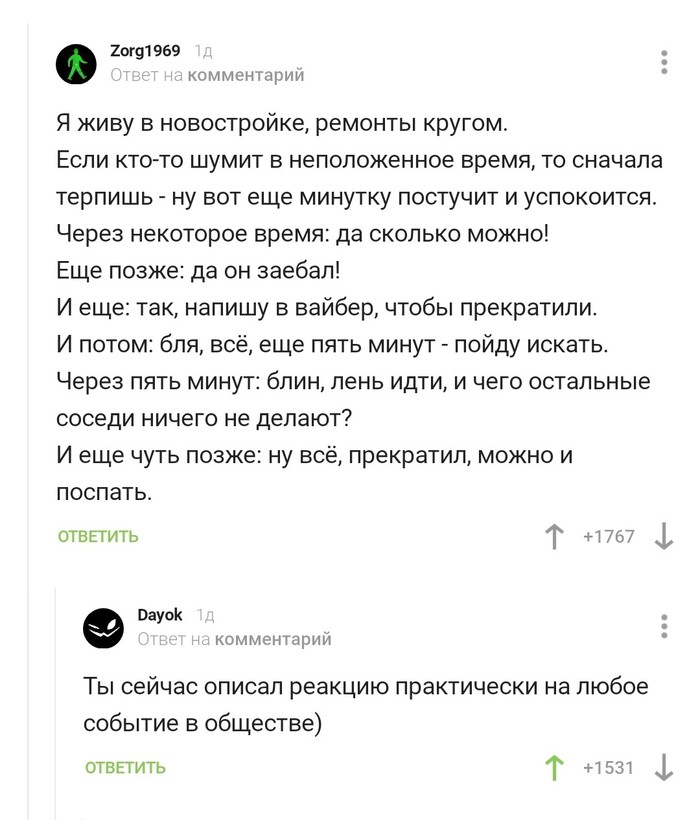Click the green upvote arrow on Dayok's reply
Image resolution: width=700 pixels, height=820 pixels.
pos(553,768)
